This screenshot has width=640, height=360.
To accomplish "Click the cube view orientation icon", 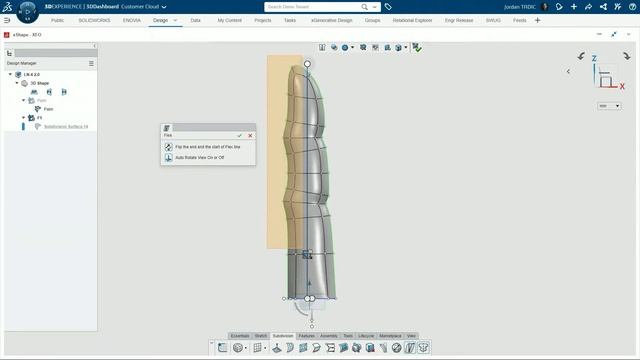I will (x=398, y=47).
